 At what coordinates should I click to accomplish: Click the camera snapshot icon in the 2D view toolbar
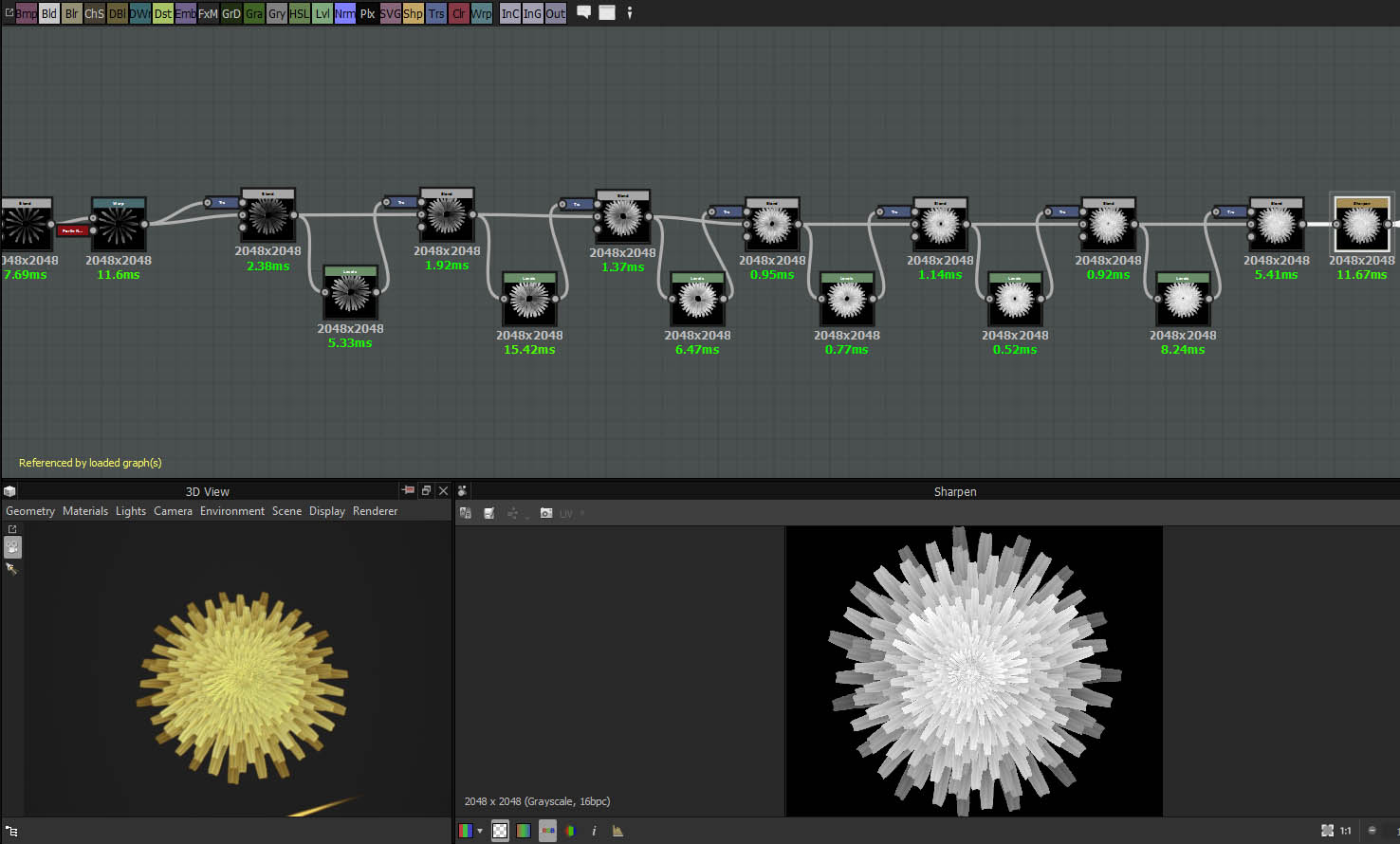click(x=546, y=513)
